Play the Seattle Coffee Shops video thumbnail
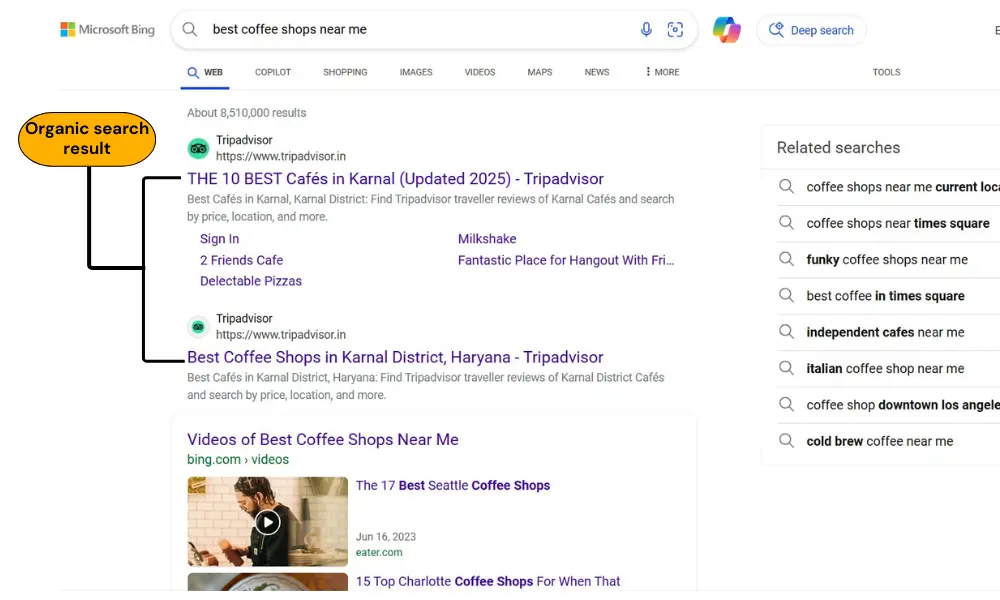Screen dimensions: 1000x600 click(x=268, y=522)
